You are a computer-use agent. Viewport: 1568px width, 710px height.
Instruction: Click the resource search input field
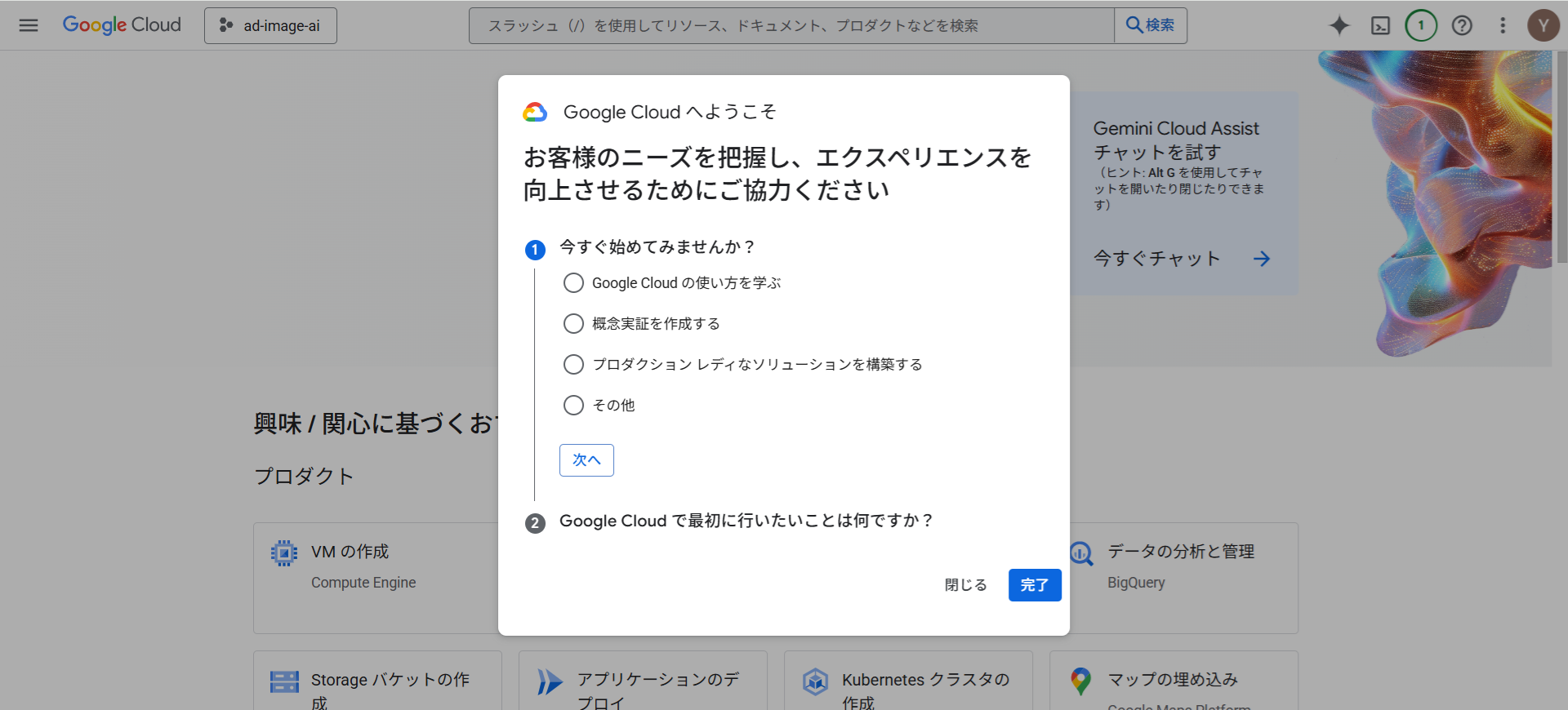[x=791, y=25]
